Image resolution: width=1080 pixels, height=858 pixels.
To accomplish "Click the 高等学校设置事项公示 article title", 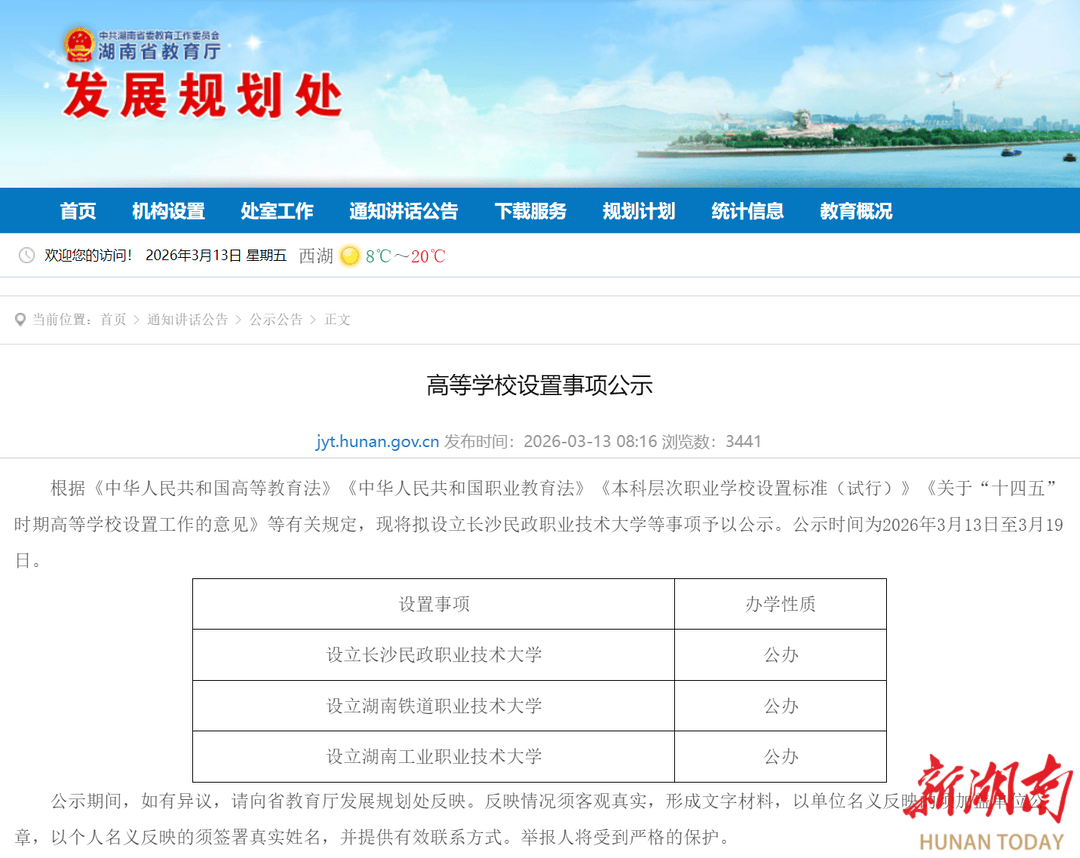I will (x=540, y=386).
